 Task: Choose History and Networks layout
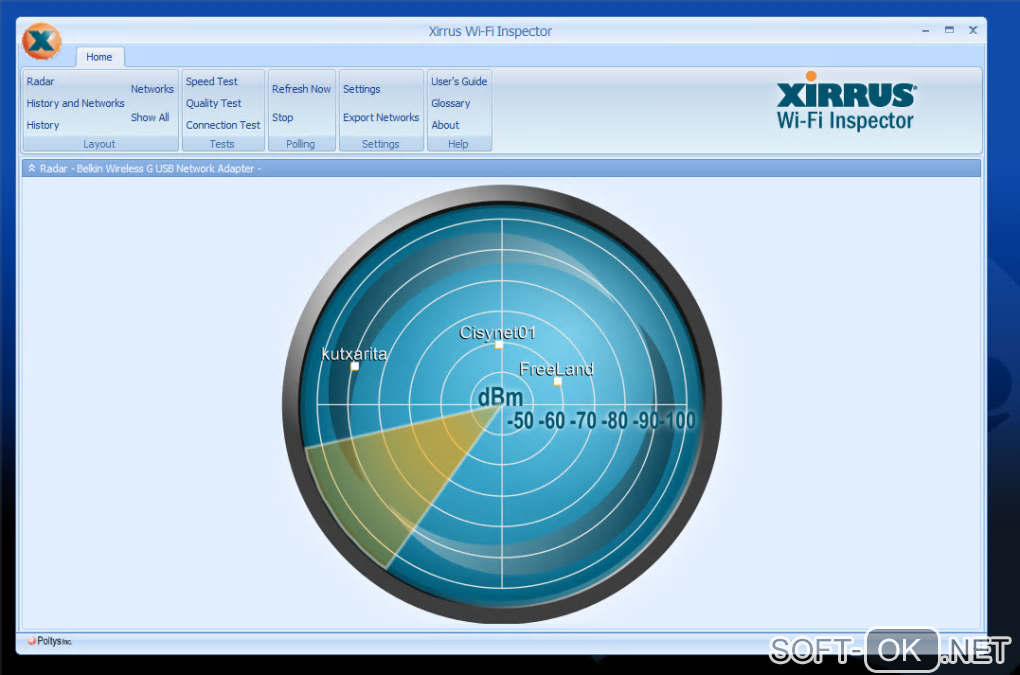click(x=75, y=103)
